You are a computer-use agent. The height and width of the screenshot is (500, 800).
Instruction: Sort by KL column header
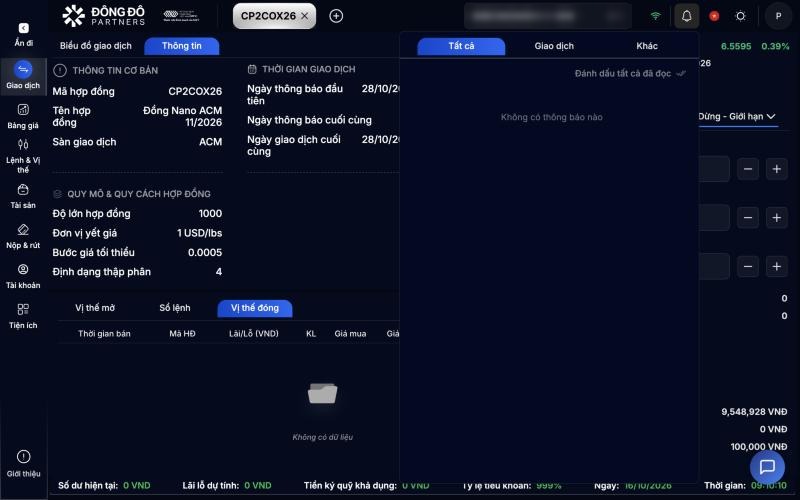tap(311, 334)
